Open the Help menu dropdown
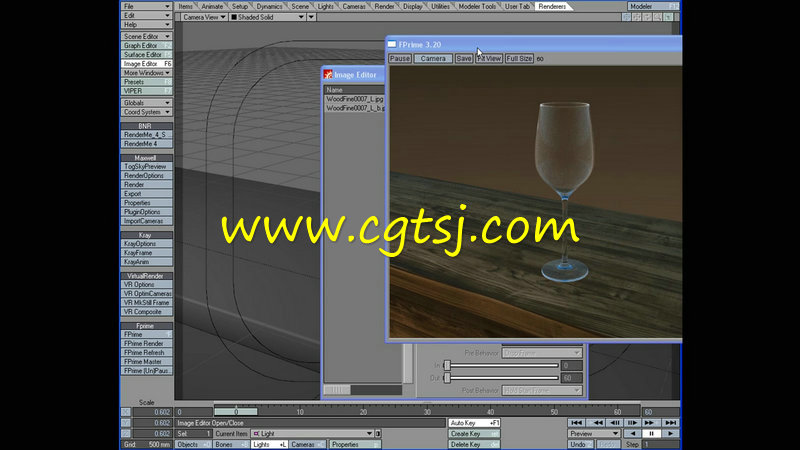 [x=146, y=24]
